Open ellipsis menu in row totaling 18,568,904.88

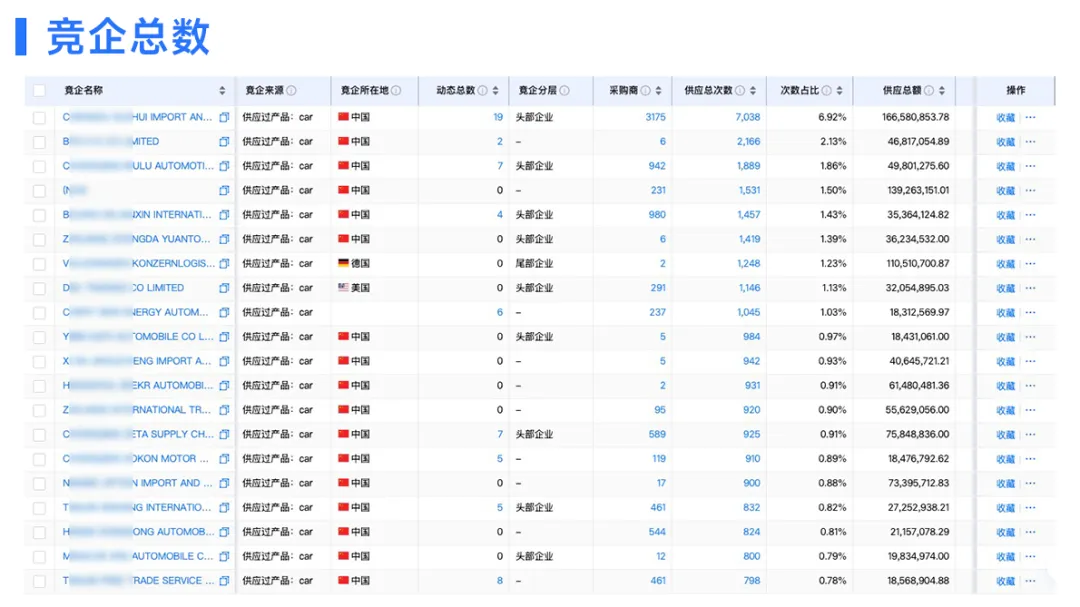click(1030, 581)
